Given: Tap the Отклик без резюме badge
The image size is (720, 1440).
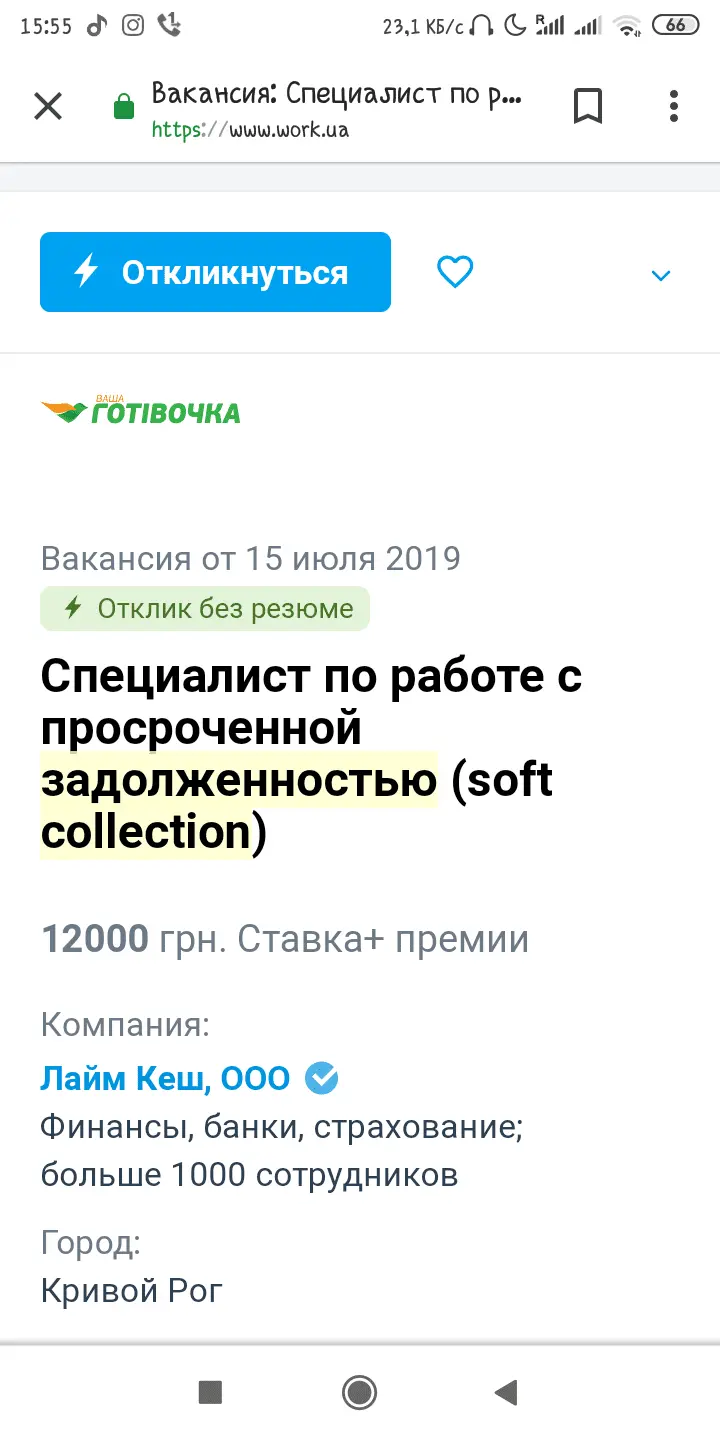Looking at the screenshot, I should click(x=205, y=608).
